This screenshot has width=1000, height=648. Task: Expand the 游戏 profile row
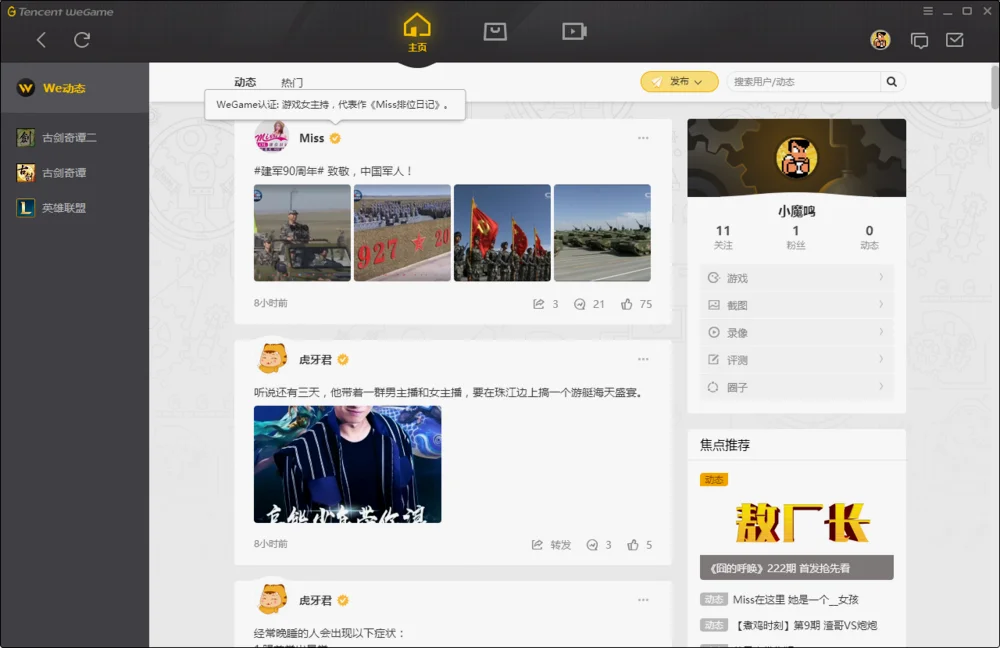coord(797,278)
